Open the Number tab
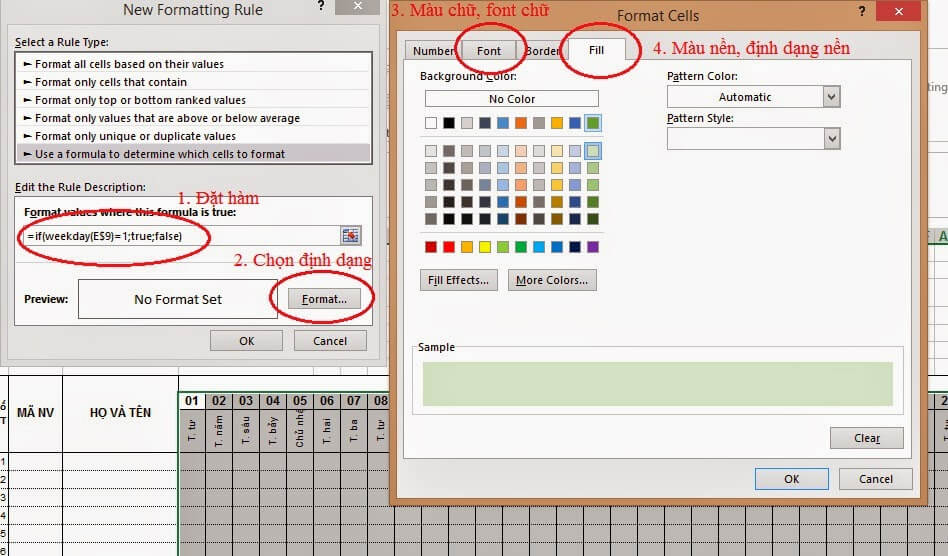This screenshot has height=556, width=948. pyautogui.click(x=433, y=51)
